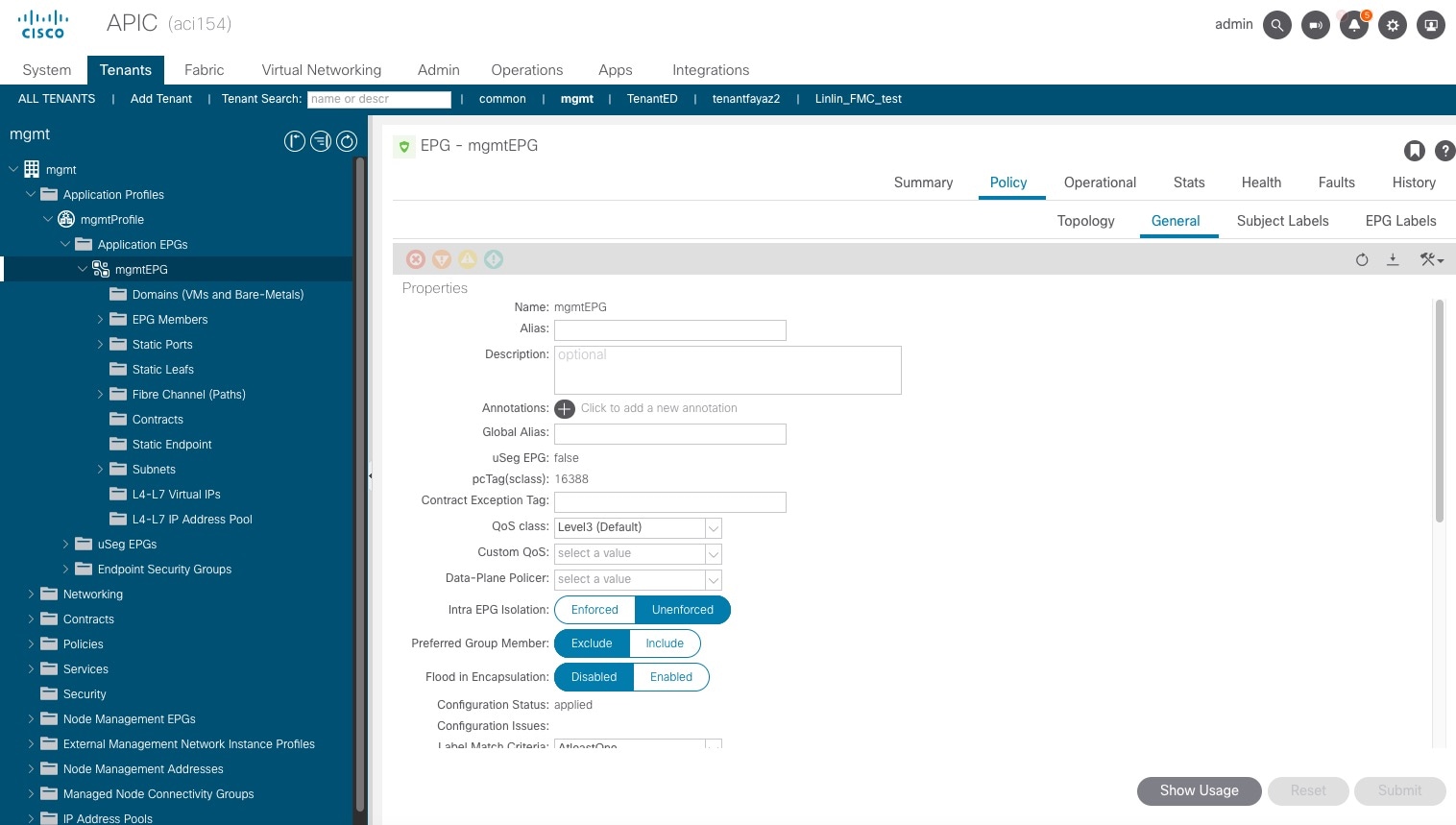
Task: Open system notifications via bell icon
Action: pyautogui.click(x=1354, y=25)
